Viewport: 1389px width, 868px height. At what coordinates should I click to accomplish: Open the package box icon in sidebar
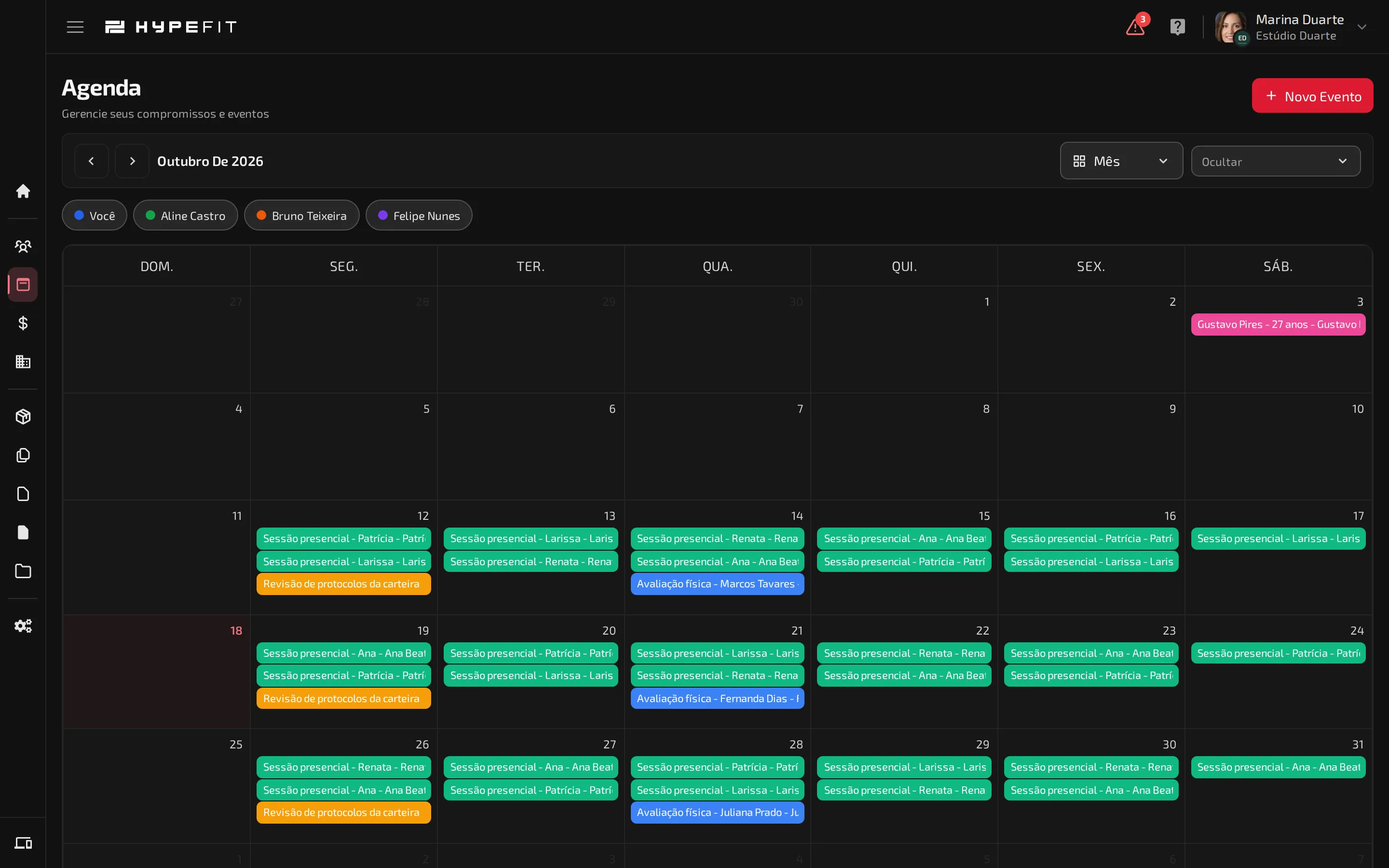(23, 417)
